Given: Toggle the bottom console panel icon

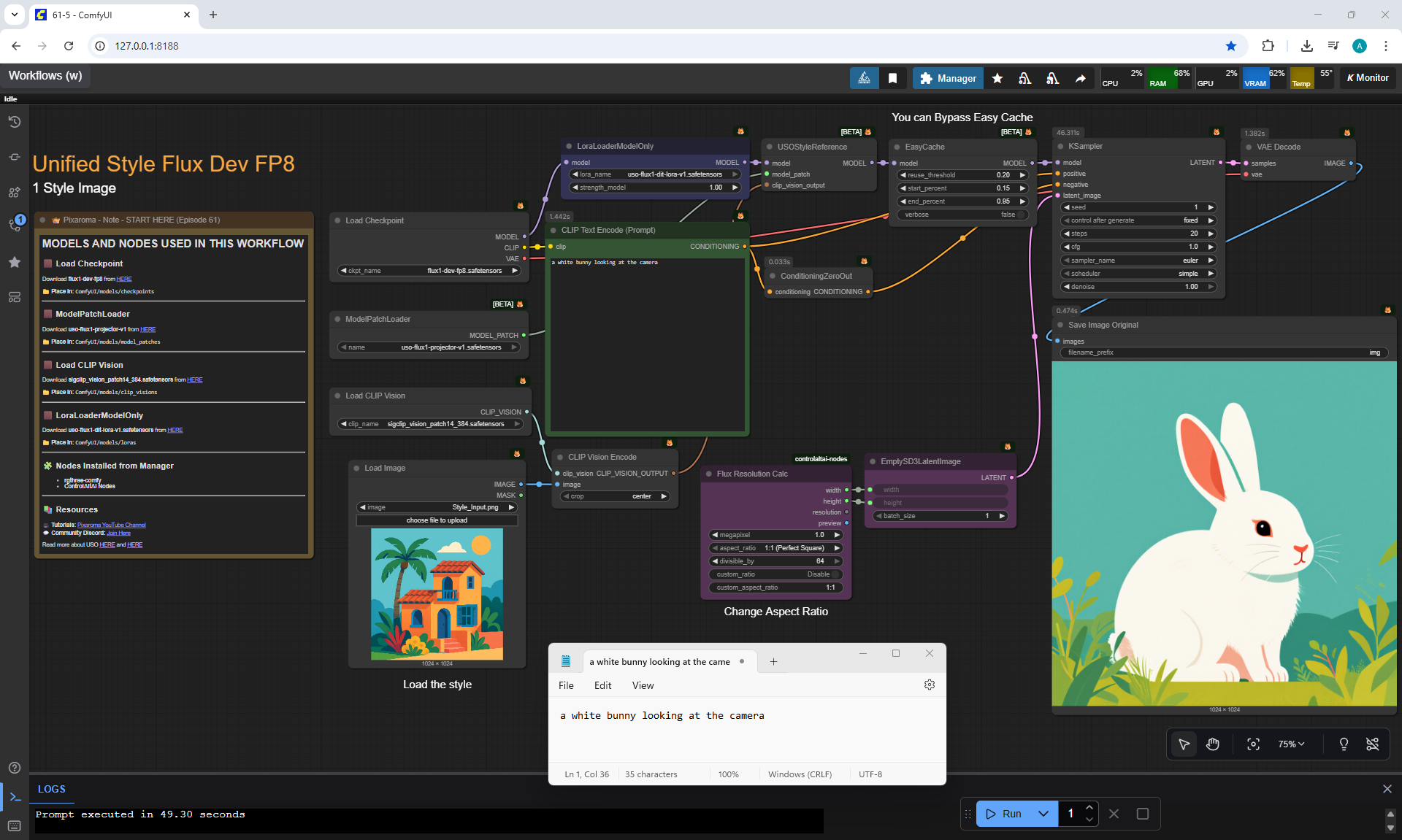Looking at the screenshot, I should point(15,797).
